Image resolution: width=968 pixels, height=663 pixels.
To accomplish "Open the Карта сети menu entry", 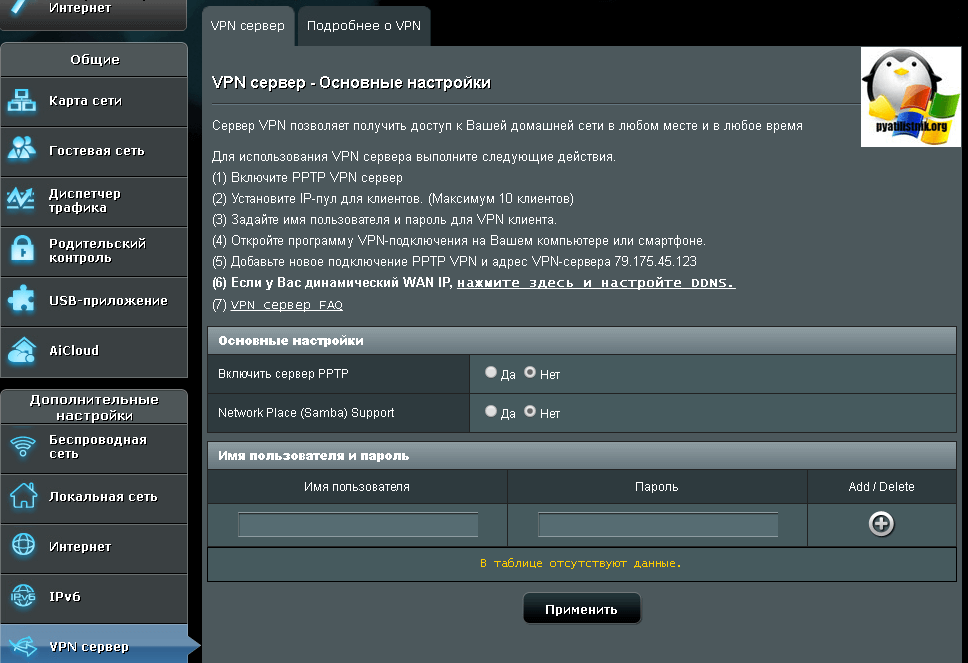I will tap(94, 101).
